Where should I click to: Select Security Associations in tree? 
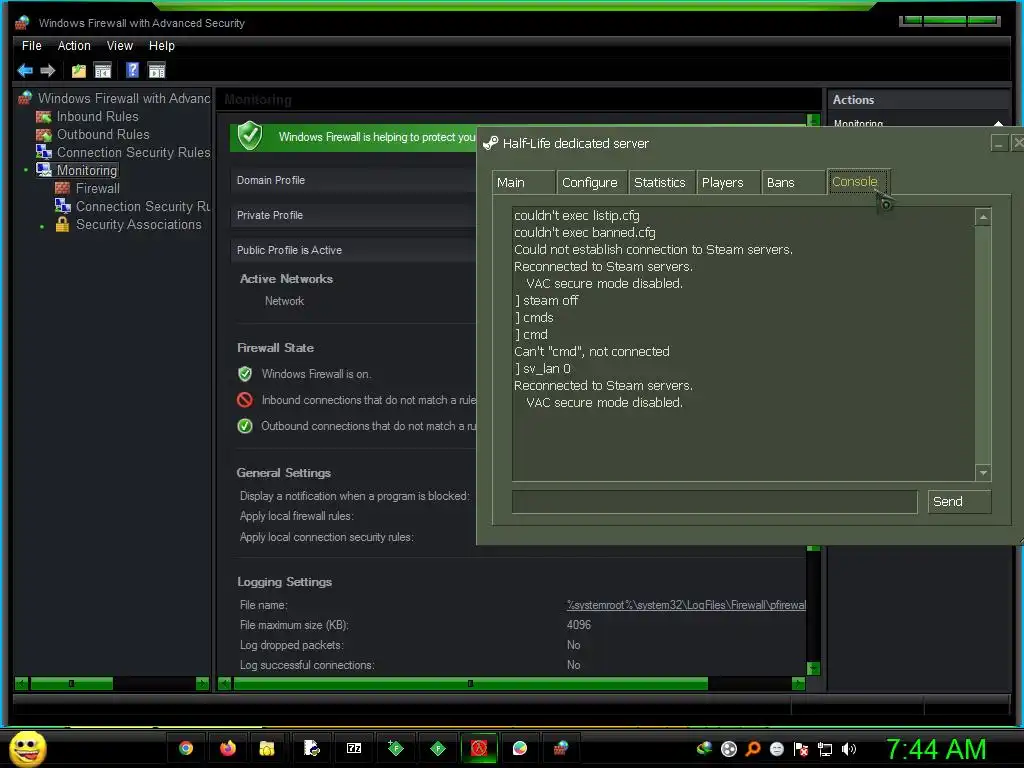[138, 225]
